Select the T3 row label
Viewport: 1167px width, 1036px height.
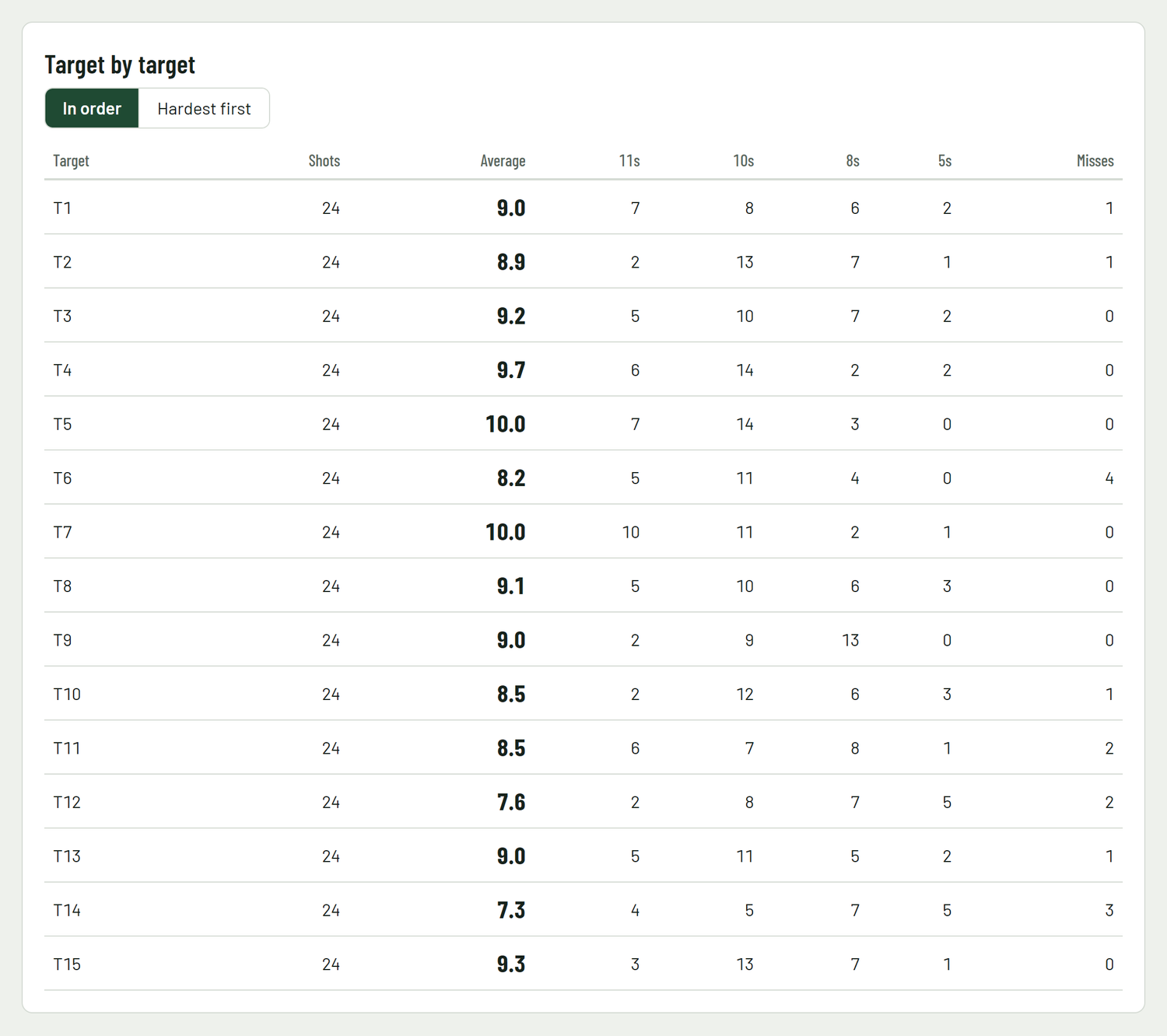[x=62, y=316]
